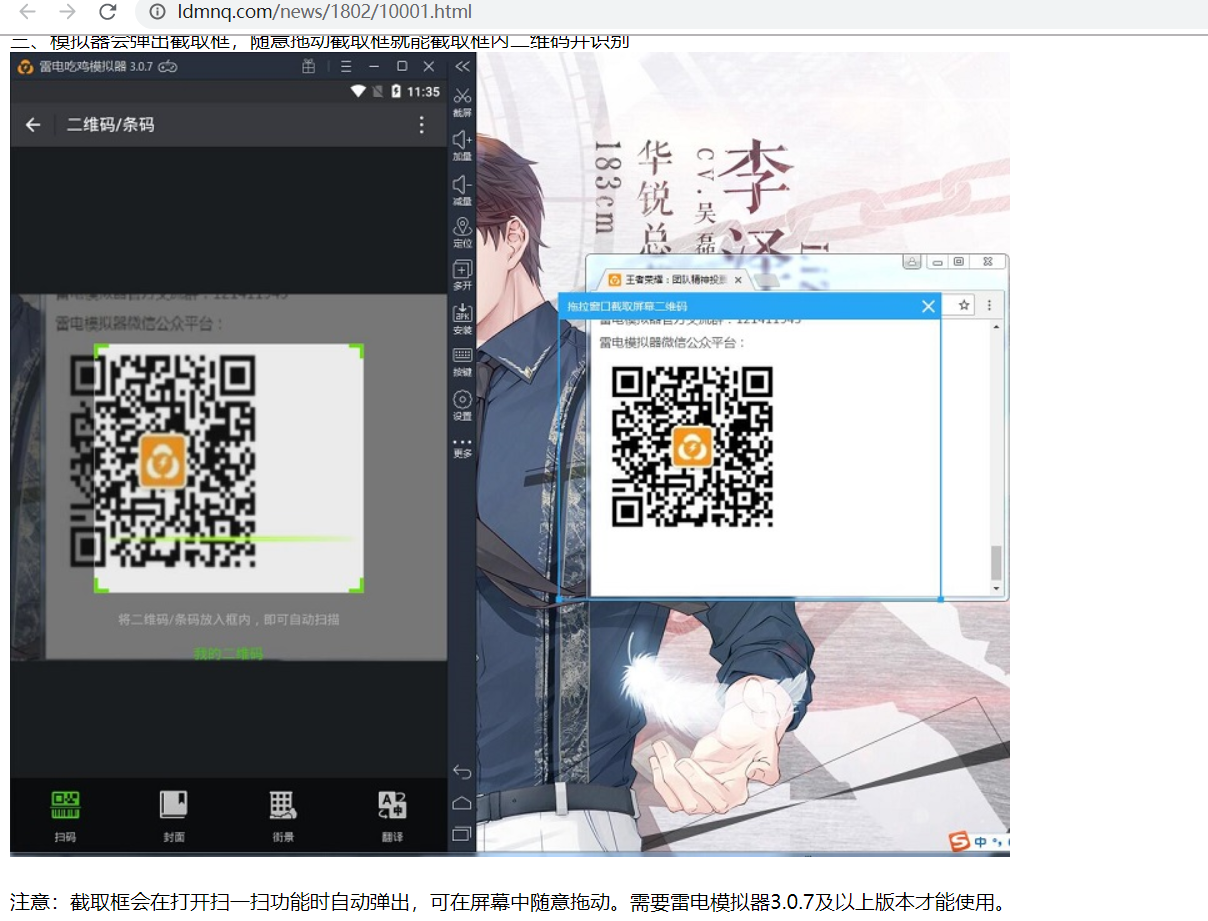Select the 扫码 scan tab
This screenshot has width=1208, height=921.
pyautogui.click(x=65, y=816)
